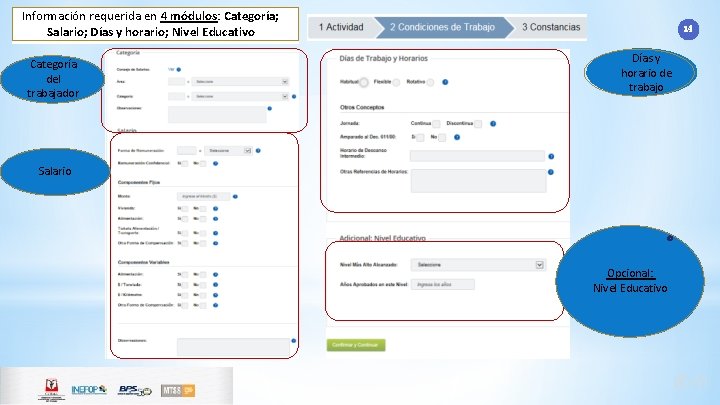Open help icon on the $ / Tonelada row
The width and height of the screenshot is (720, 405).
[x=215, y=285]
